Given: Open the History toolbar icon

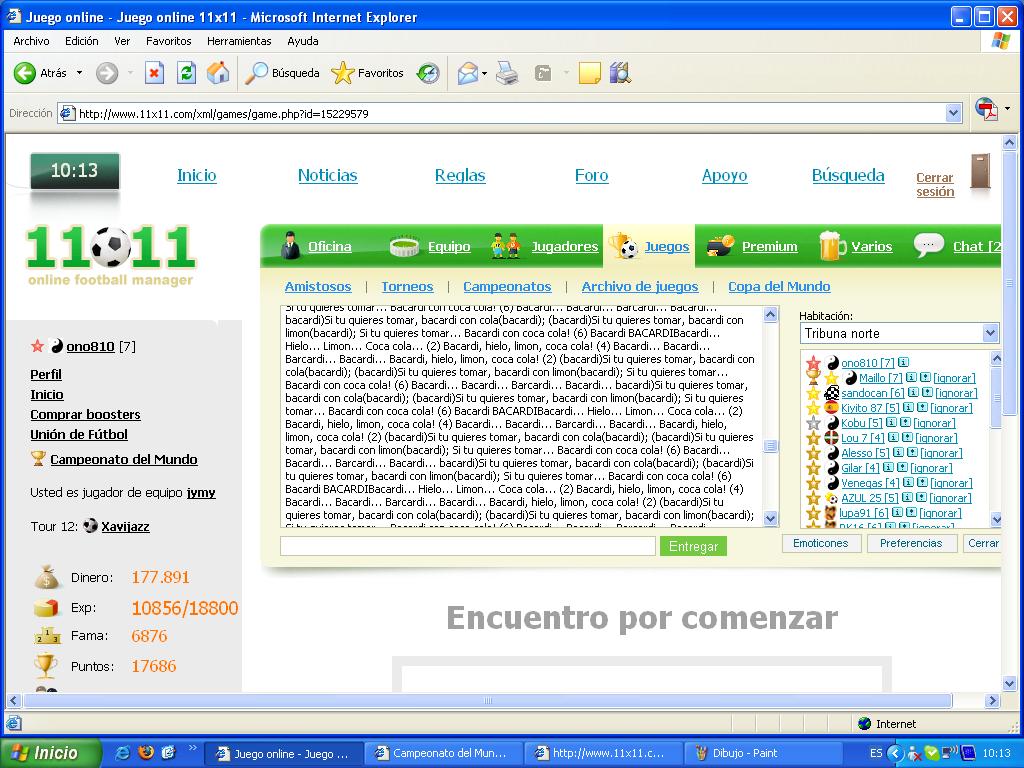Looking at the screenshot, I should [428, 73].
